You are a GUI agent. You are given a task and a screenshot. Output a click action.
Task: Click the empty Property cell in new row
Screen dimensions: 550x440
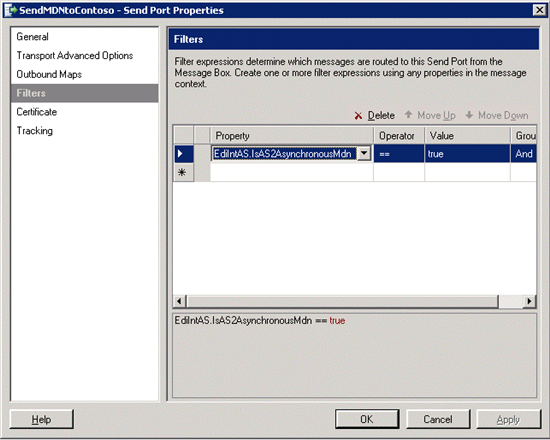pyautogui.click(x=291, y=172)
